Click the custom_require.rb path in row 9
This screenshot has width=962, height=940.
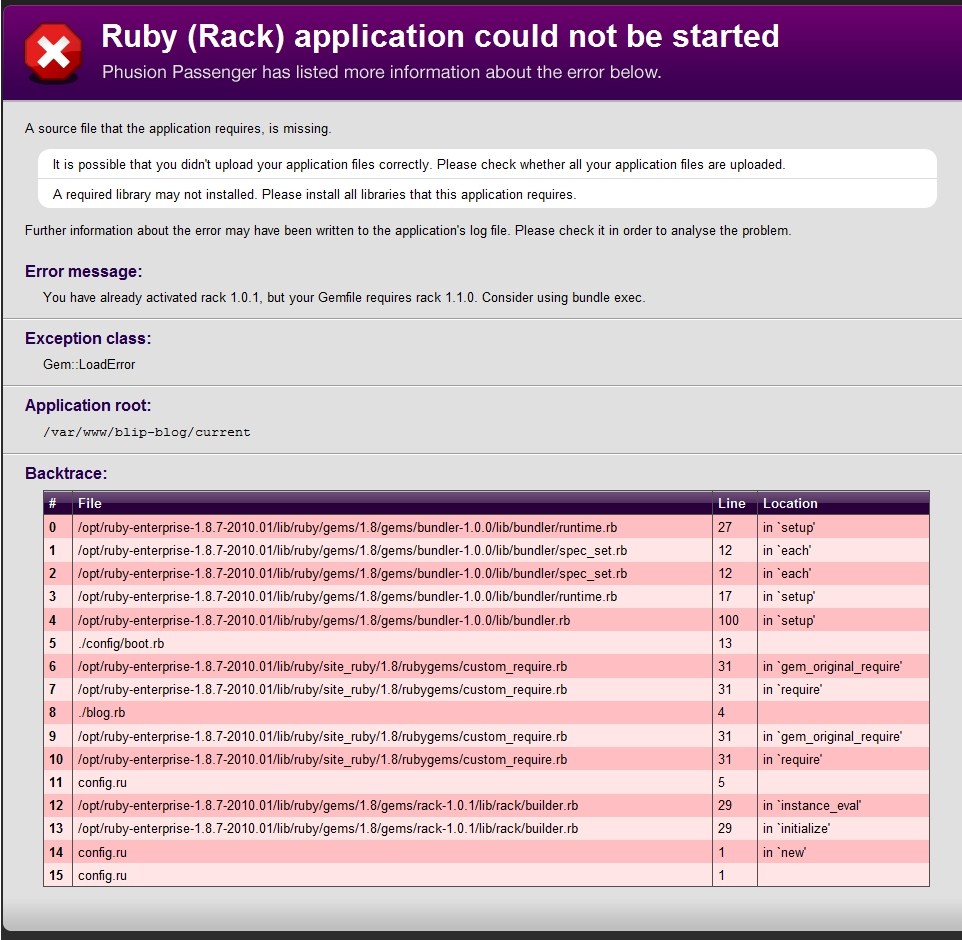coord(322,736)
